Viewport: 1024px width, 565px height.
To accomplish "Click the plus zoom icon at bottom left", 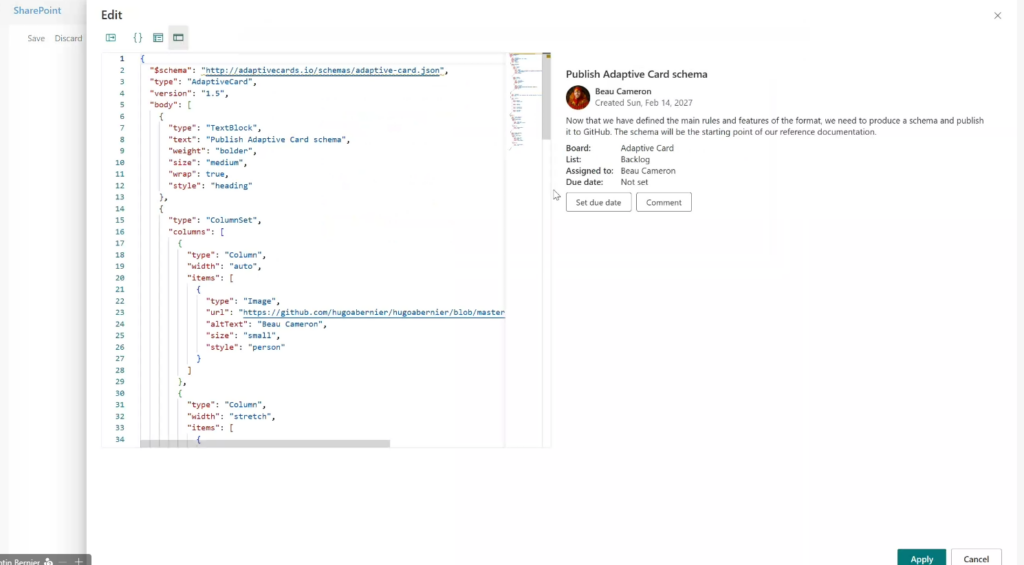I will coord(79,561).
